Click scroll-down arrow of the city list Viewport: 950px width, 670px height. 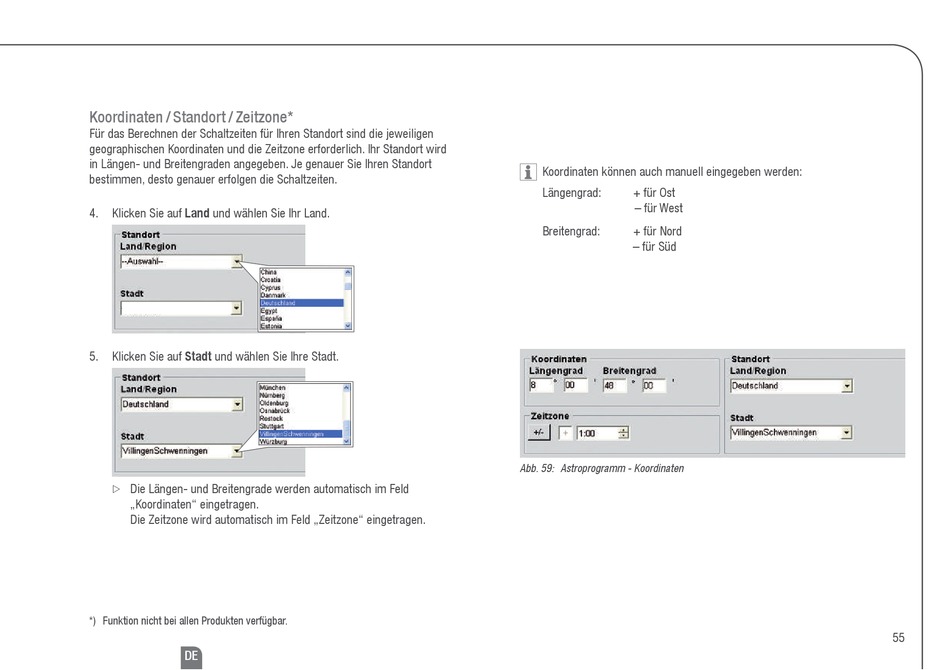click(x=347, y=442)
